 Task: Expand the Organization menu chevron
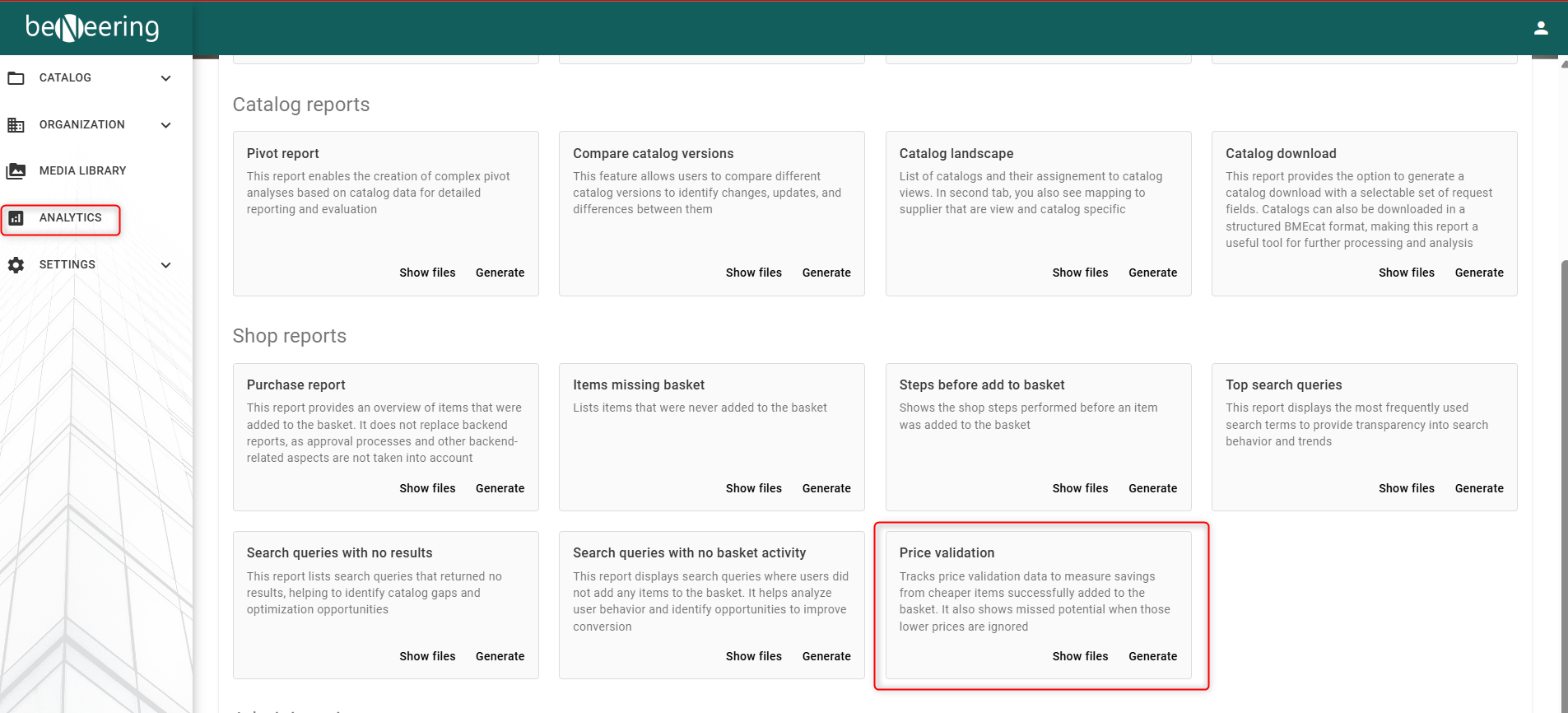[165, 125]
